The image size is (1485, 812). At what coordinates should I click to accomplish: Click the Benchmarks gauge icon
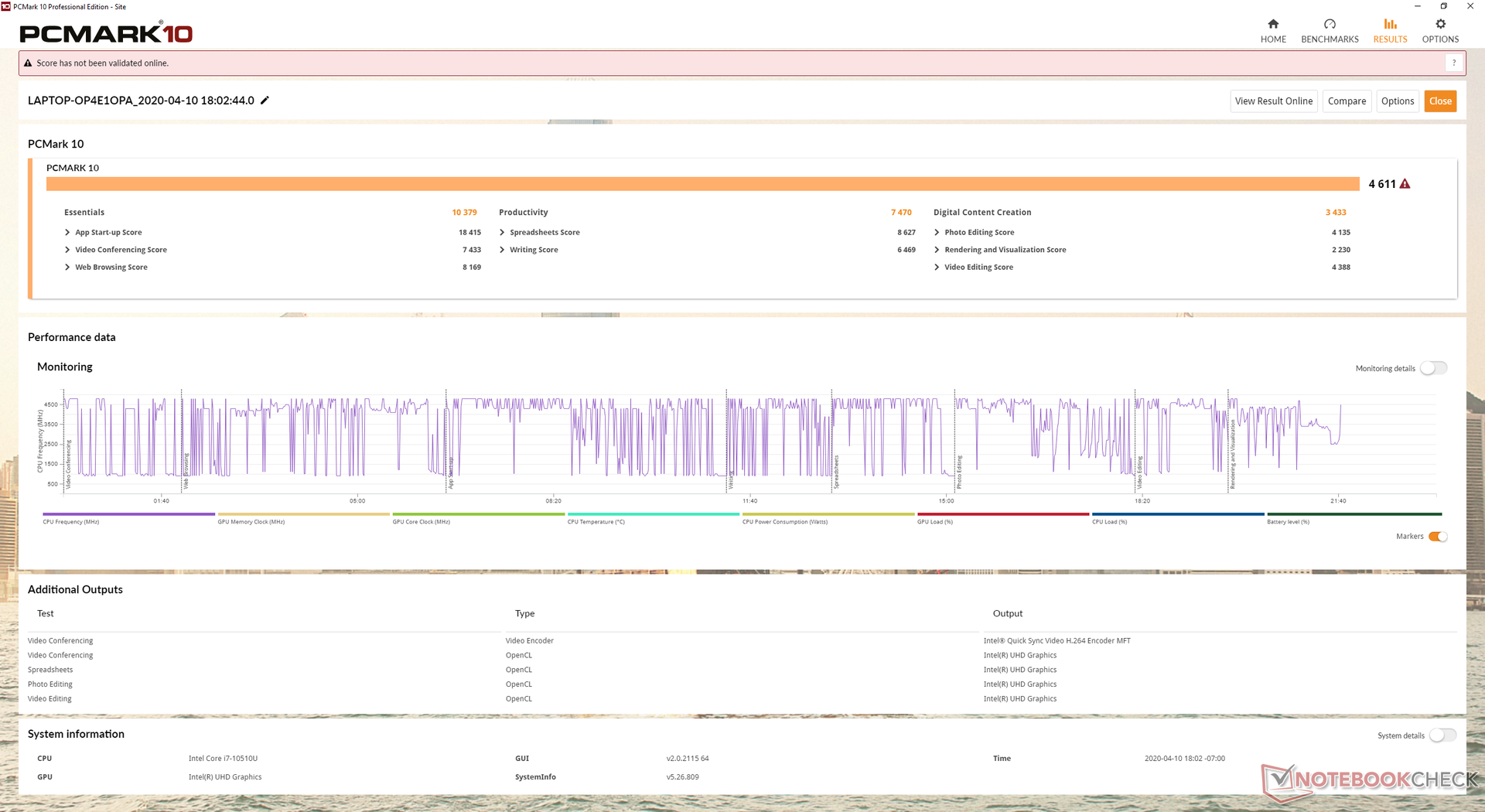coord(1330,24)
